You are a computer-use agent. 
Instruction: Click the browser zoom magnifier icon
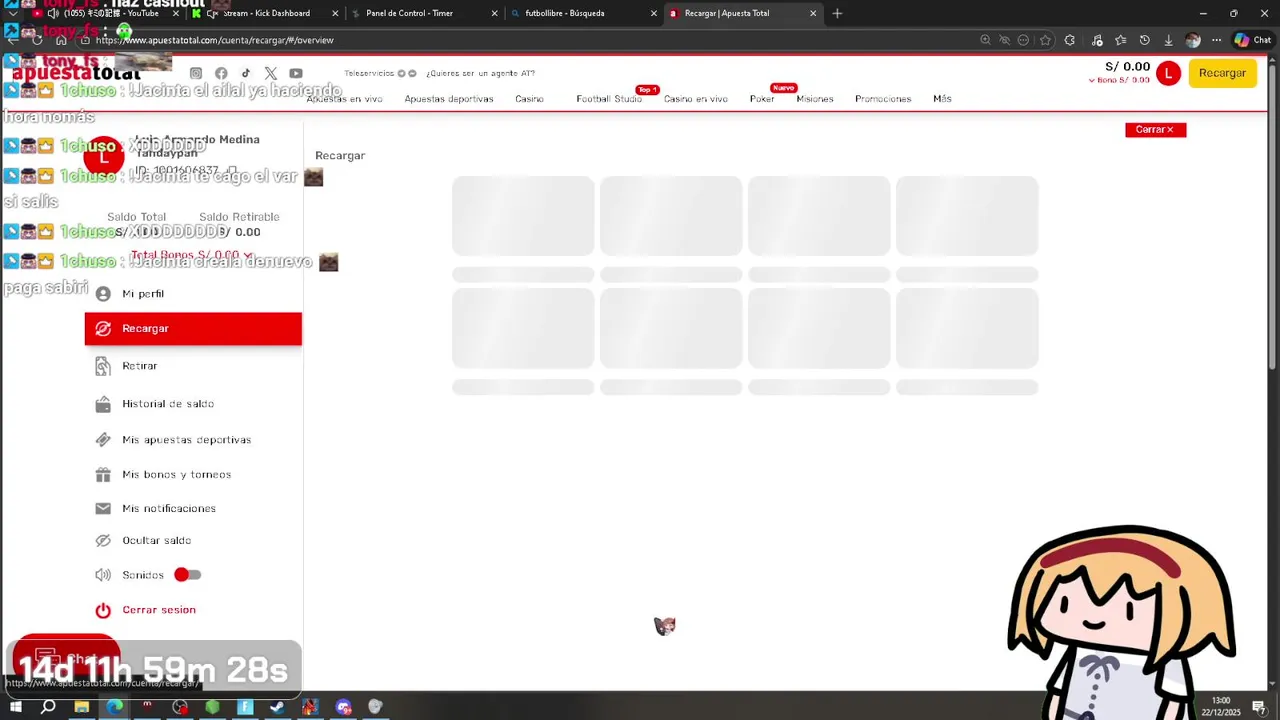(986, 40)
